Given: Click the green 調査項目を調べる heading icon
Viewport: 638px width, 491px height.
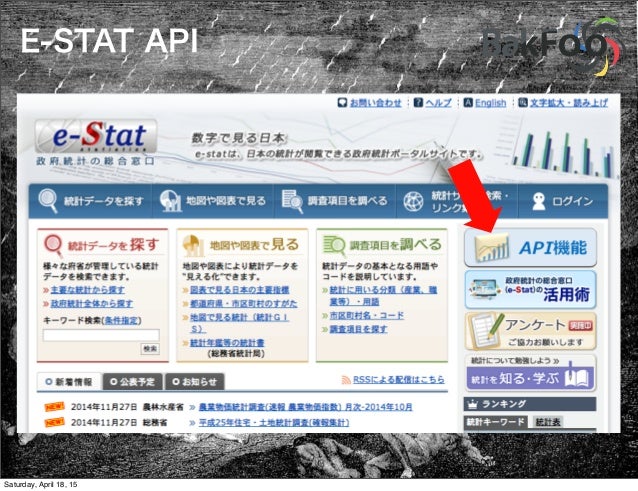Looking at the screenshot, I should point(334,245).
